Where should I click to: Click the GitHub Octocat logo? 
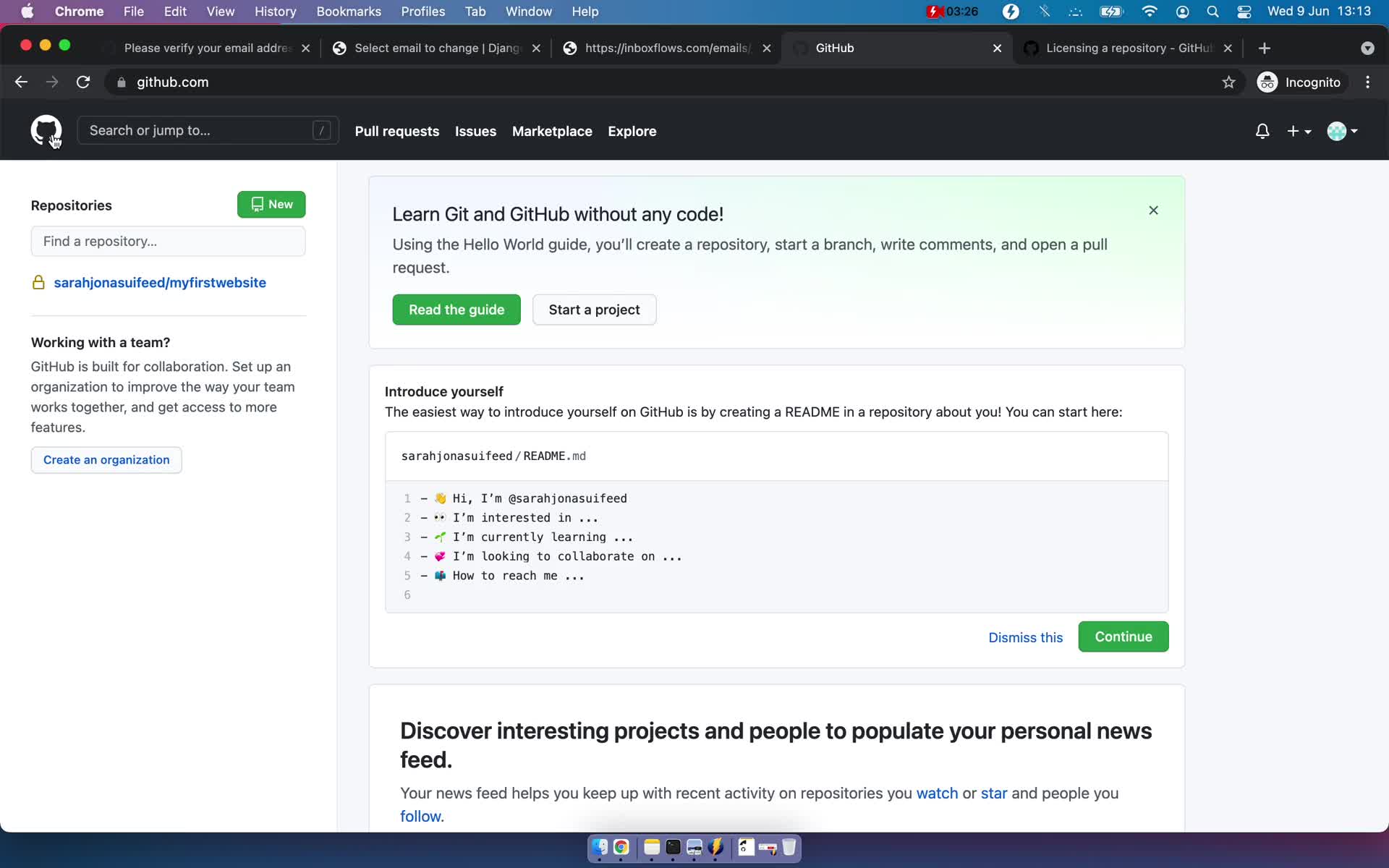click(46, 130)
